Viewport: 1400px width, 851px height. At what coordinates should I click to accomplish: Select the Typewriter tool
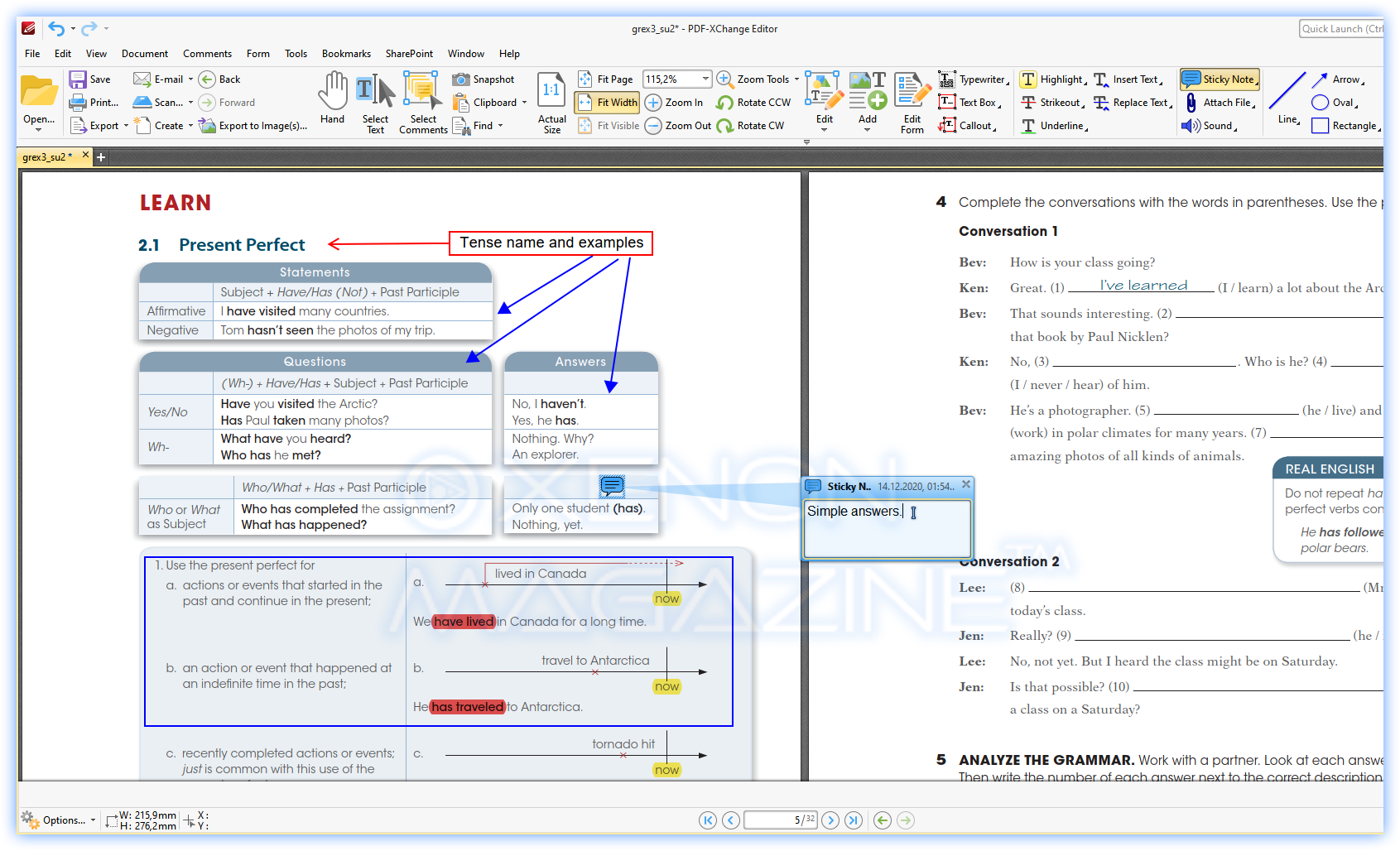tap(973, 79)
